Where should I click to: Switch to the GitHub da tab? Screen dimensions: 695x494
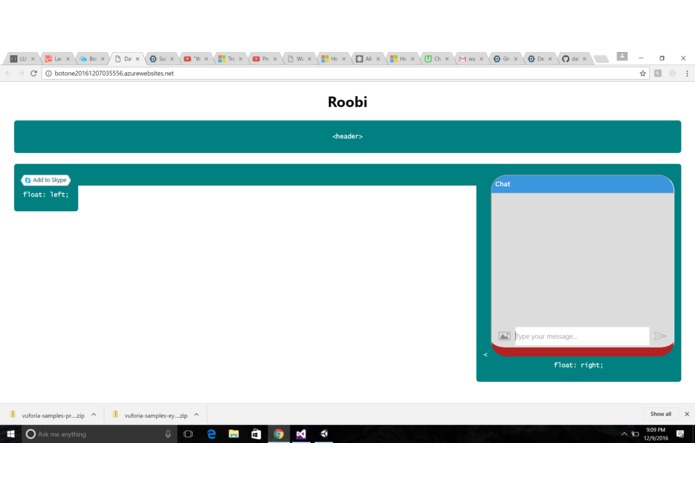click(572, 59)
